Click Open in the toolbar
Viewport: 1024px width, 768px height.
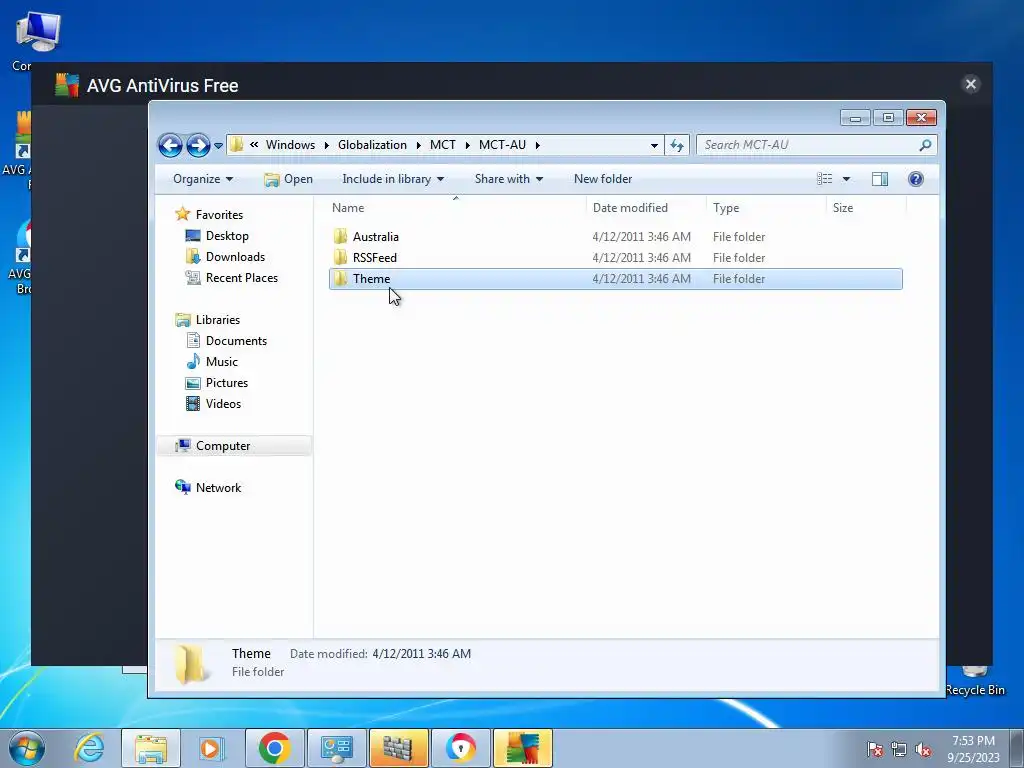(x=288, y=179)
